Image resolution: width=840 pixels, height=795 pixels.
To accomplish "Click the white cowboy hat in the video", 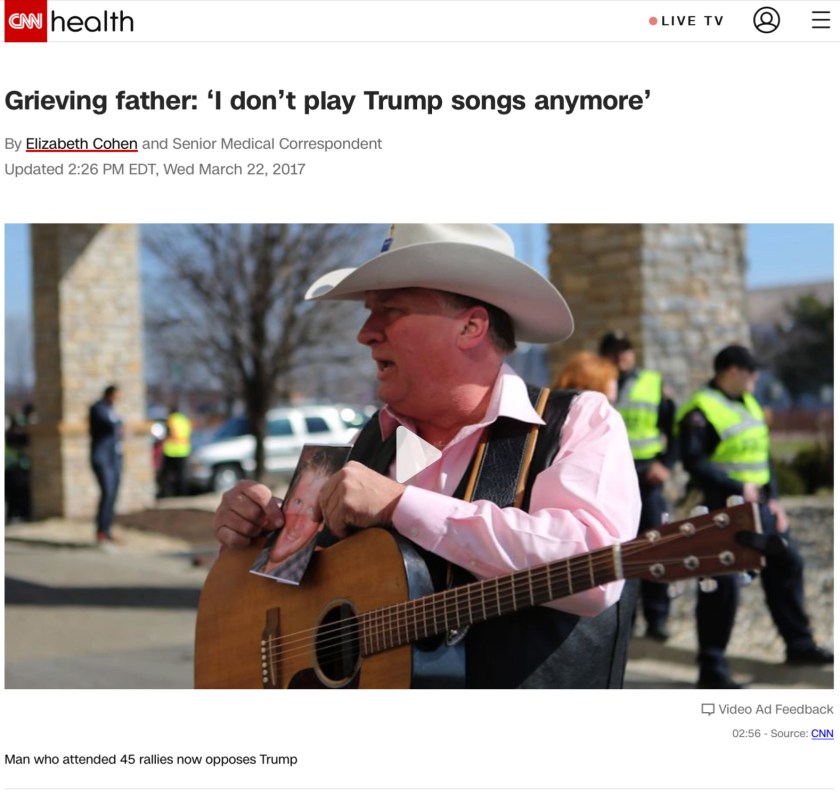I will click(x=439, y=279).
